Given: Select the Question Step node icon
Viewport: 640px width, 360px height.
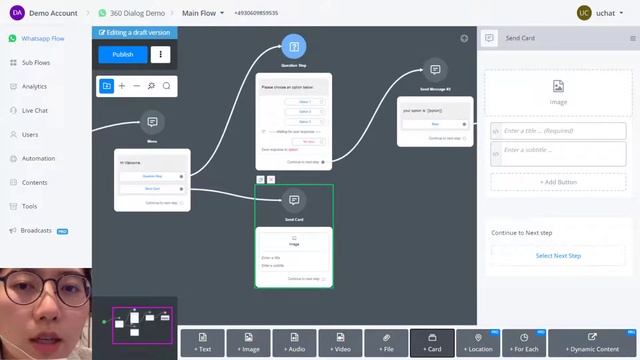Looking at the screenshot, I should (294, 47).
